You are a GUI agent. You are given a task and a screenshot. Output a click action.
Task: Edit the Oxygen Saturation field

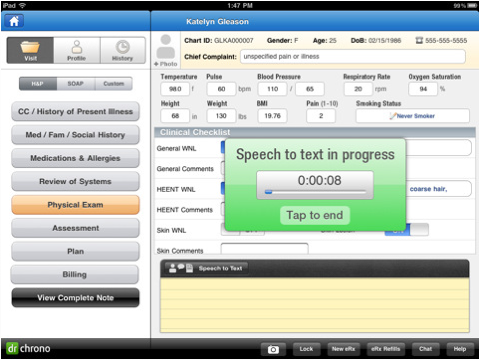click(x=423, y=89)
